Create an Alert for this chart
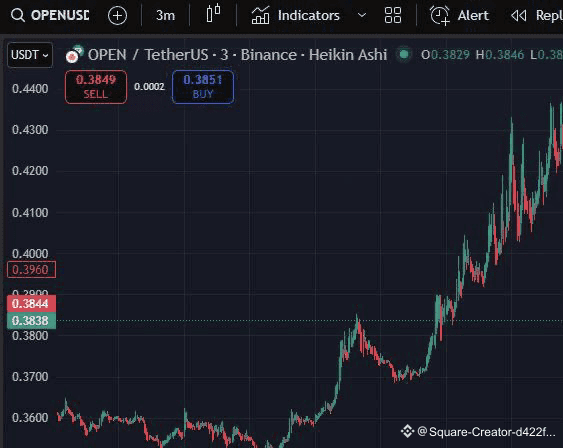The image size is (563, 448). pos(459,15)
